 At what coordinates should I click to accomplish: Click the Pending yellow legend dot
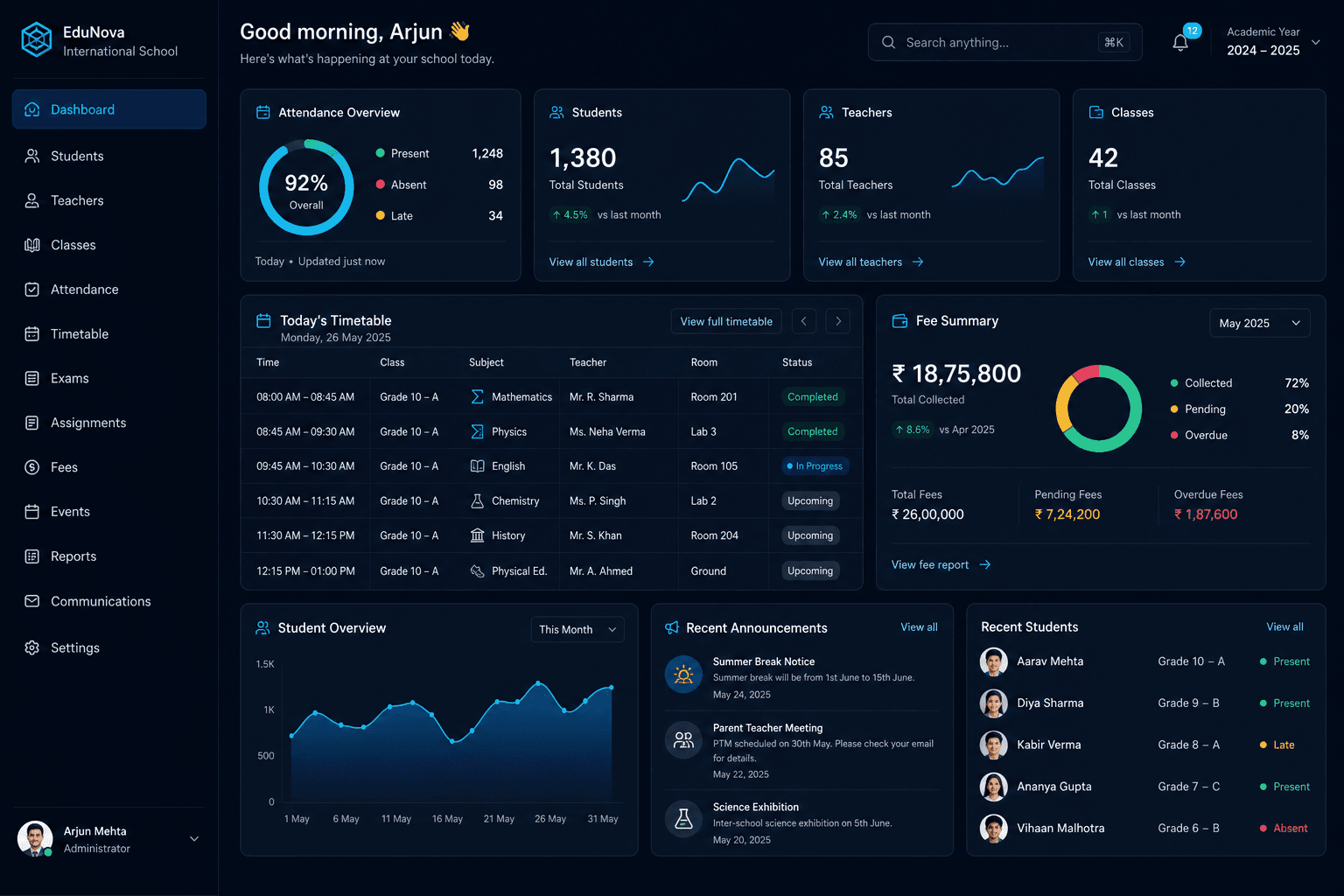tap(1173, 409)
